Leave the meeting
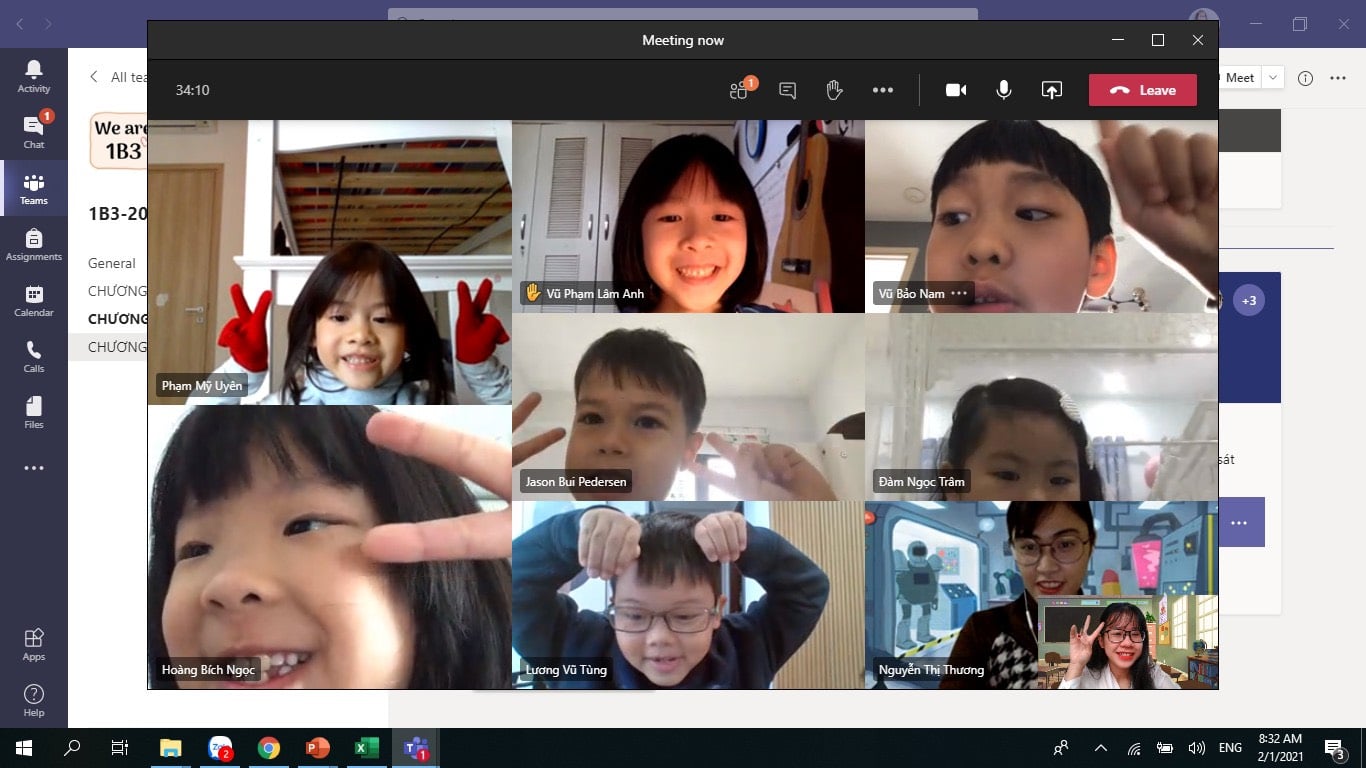This screenshot has width=1366, height=768. click(1142, 90)
